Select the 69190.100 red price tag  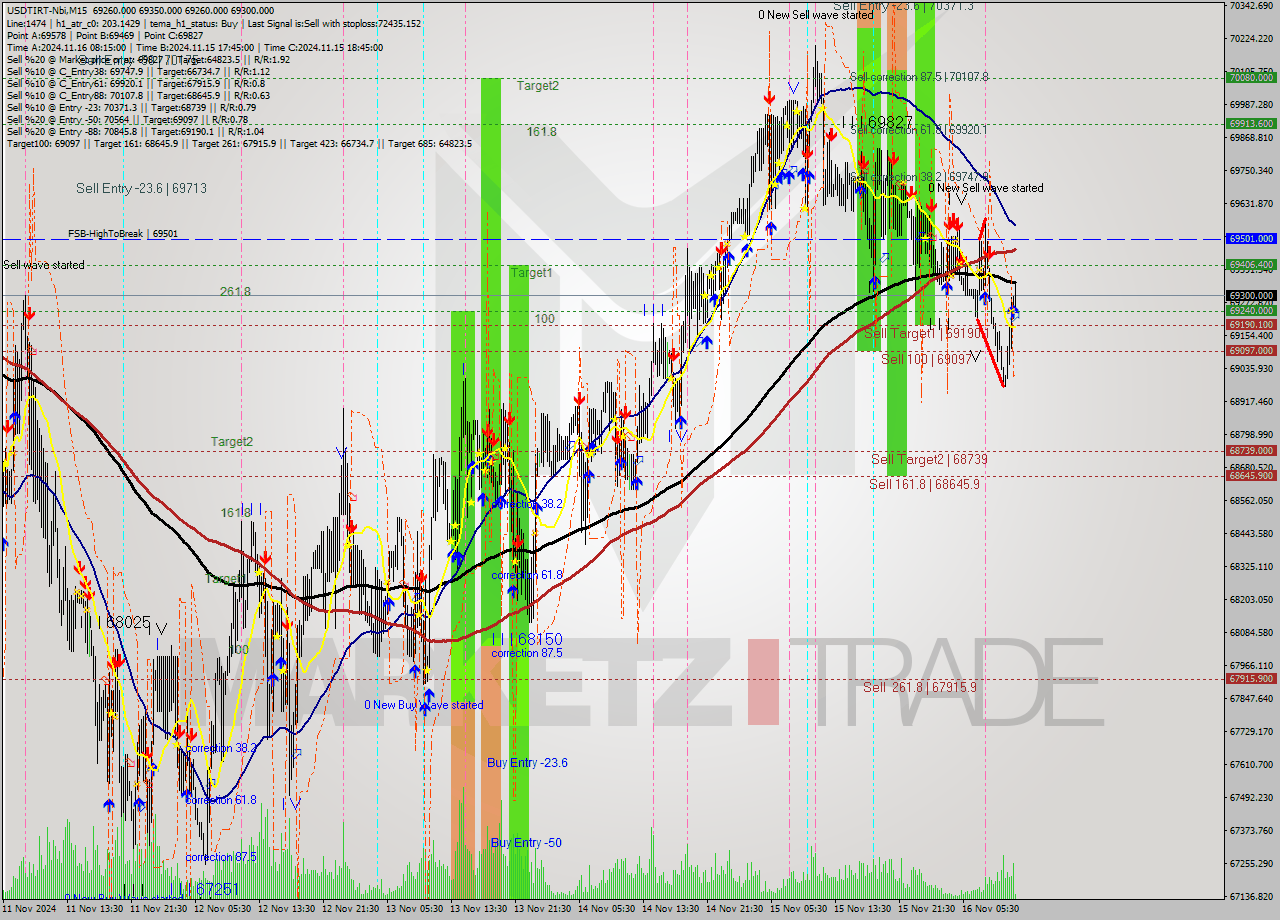(x=1251, y=325)
